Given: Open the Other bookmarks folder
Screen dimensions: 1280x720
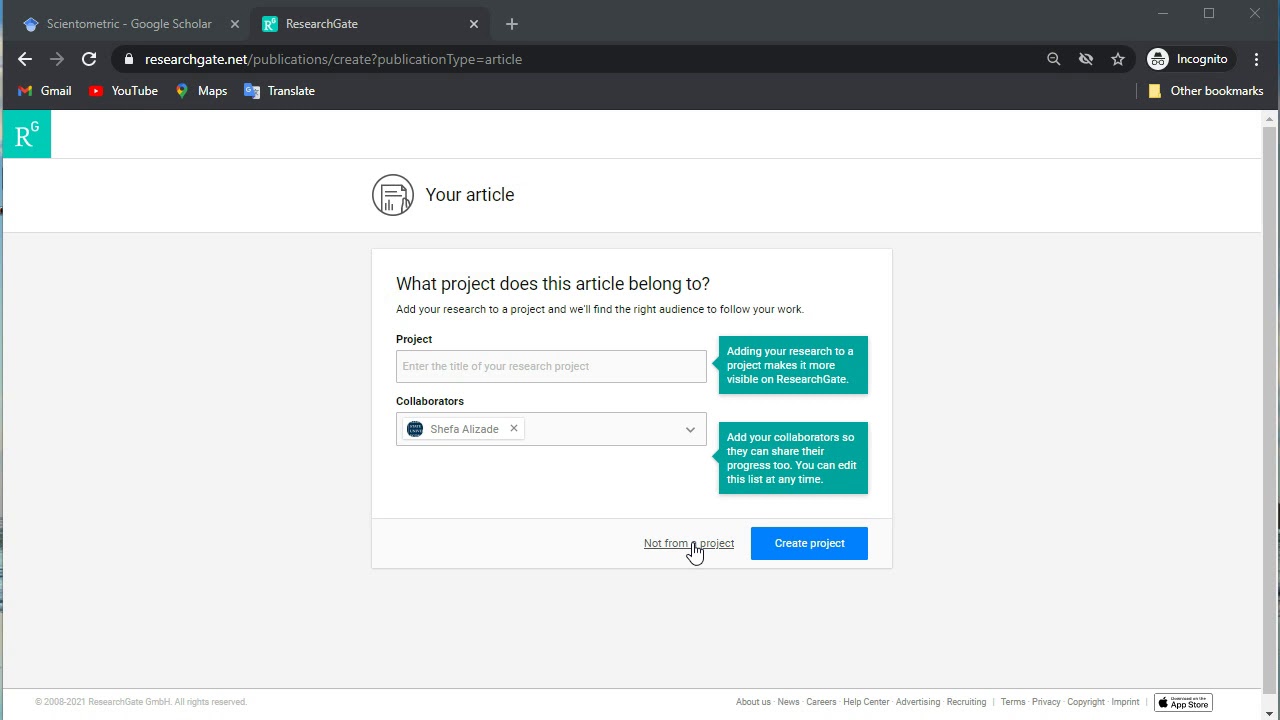Looking at the screenshot, I should (x=1206, y=91).
